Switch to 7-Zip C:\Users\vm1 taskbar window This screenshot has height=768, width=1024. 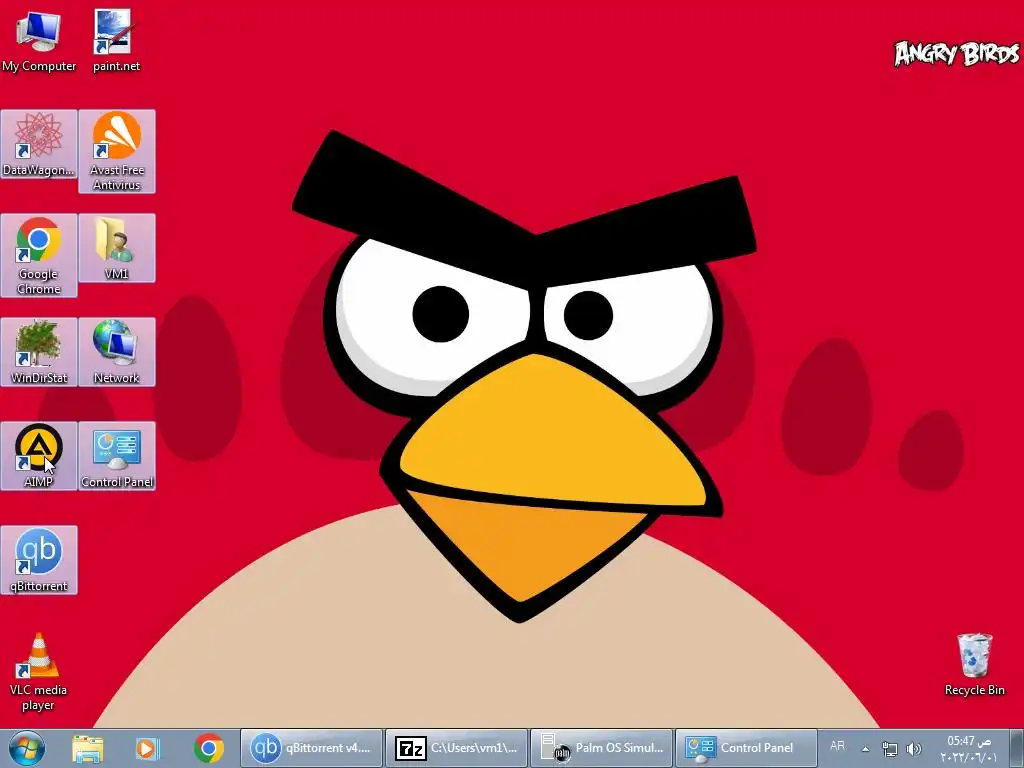point(456,748)
